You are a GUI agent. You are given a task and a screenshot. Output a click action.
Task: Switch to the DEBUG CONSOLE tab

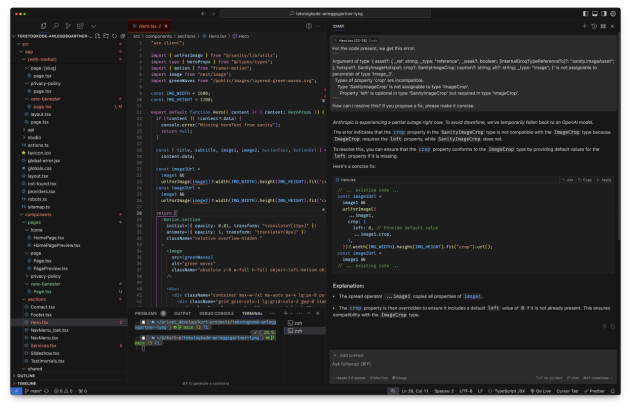[216, 314]
